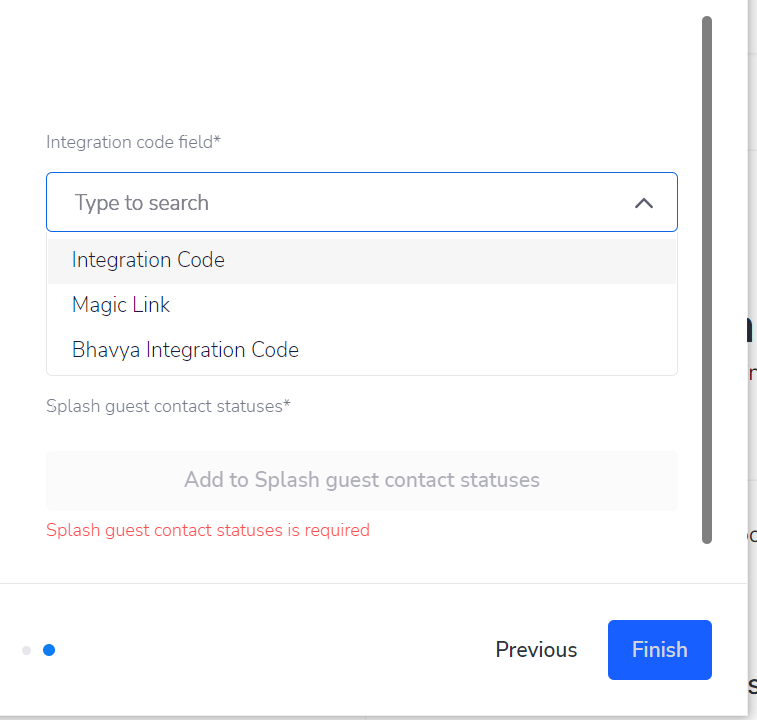This screenshot has width=757, height=720.
Task: Click the asterisk after Splash guest contact statuses
Action: tap(287, 403)
